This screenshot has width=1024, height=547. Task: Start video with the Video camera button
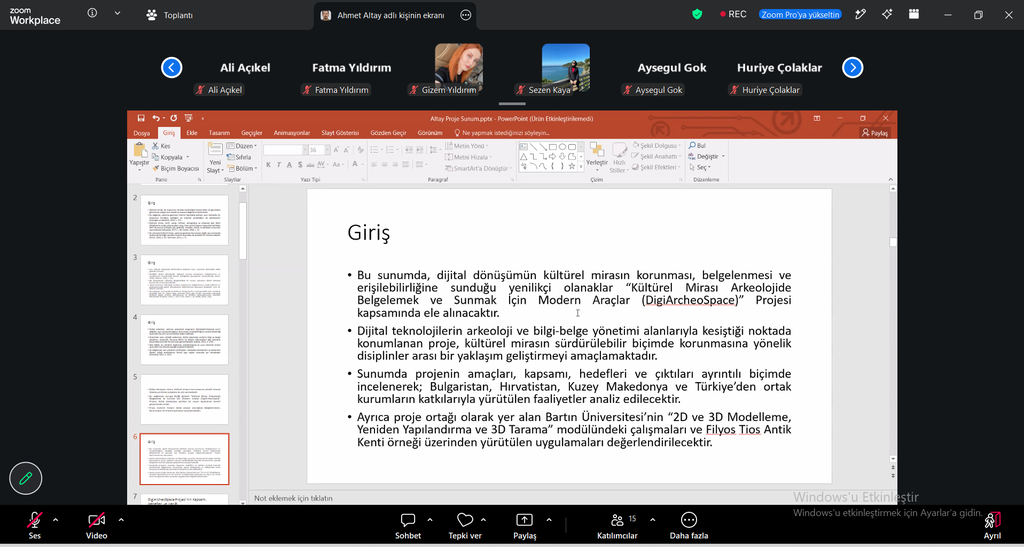pyautogui.click(x=97, y=525)
